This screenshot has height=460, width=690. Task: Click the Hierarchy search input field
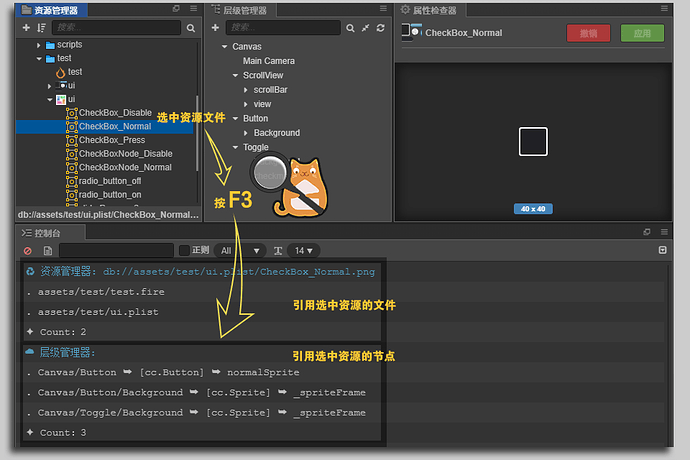pos(283,28)
